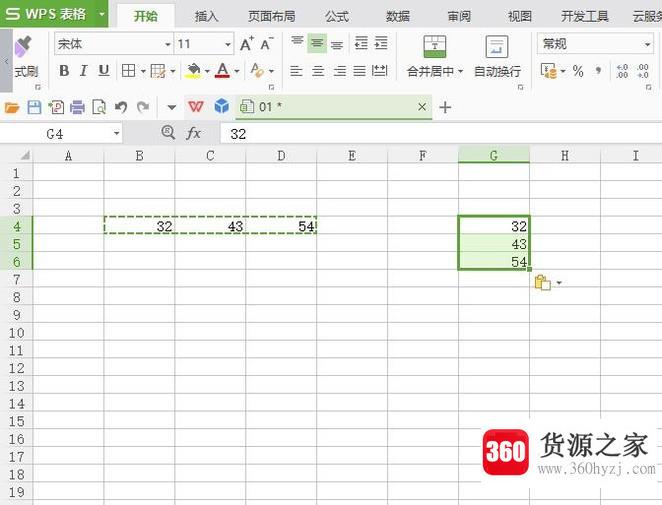Decrease decimal places
Viewport: 662px width, 505px height.
[x=643, y=71]
